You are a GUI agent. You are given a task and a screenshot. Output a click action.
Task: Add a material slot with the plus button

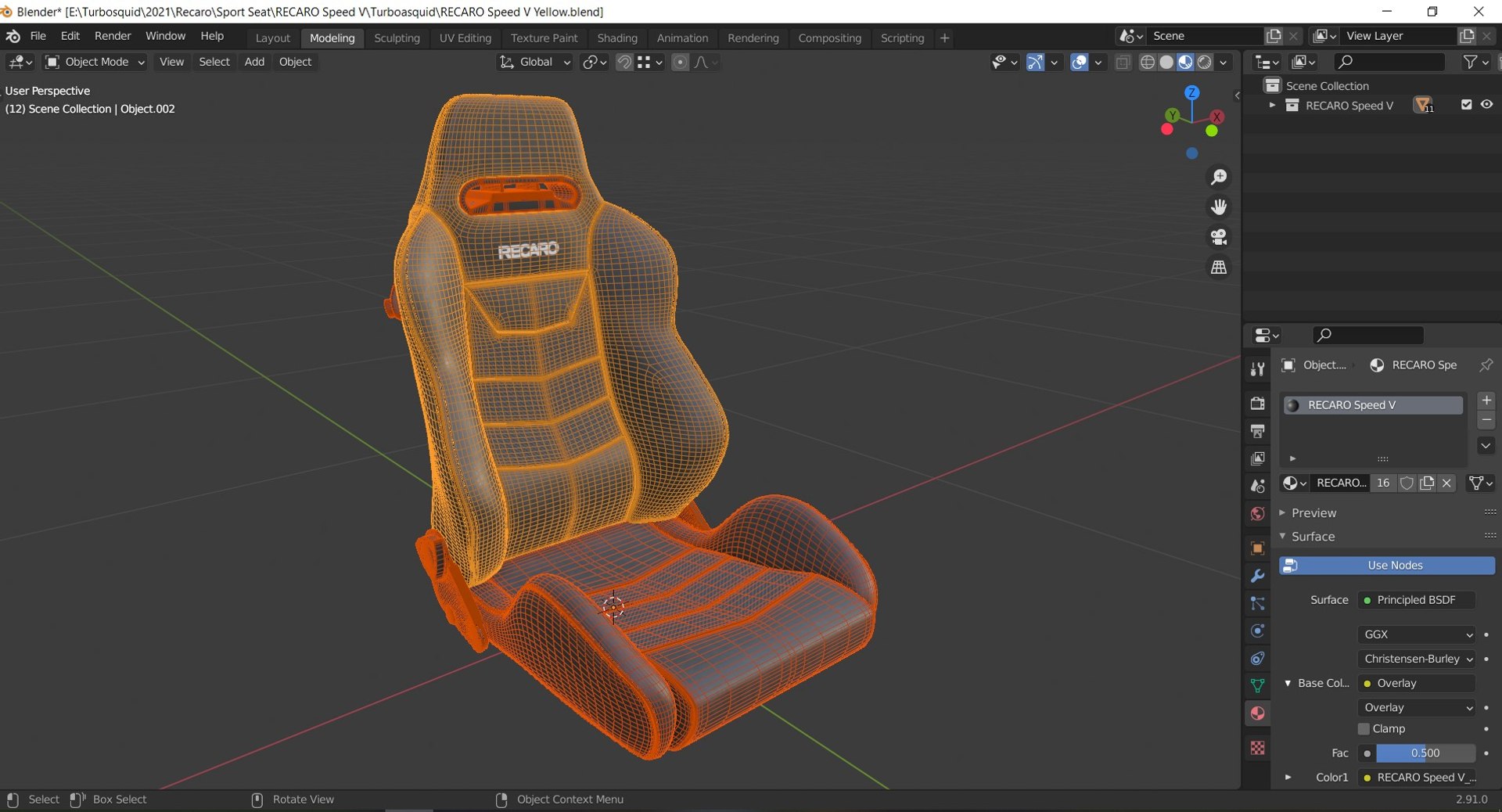[x=1486, y=401]
